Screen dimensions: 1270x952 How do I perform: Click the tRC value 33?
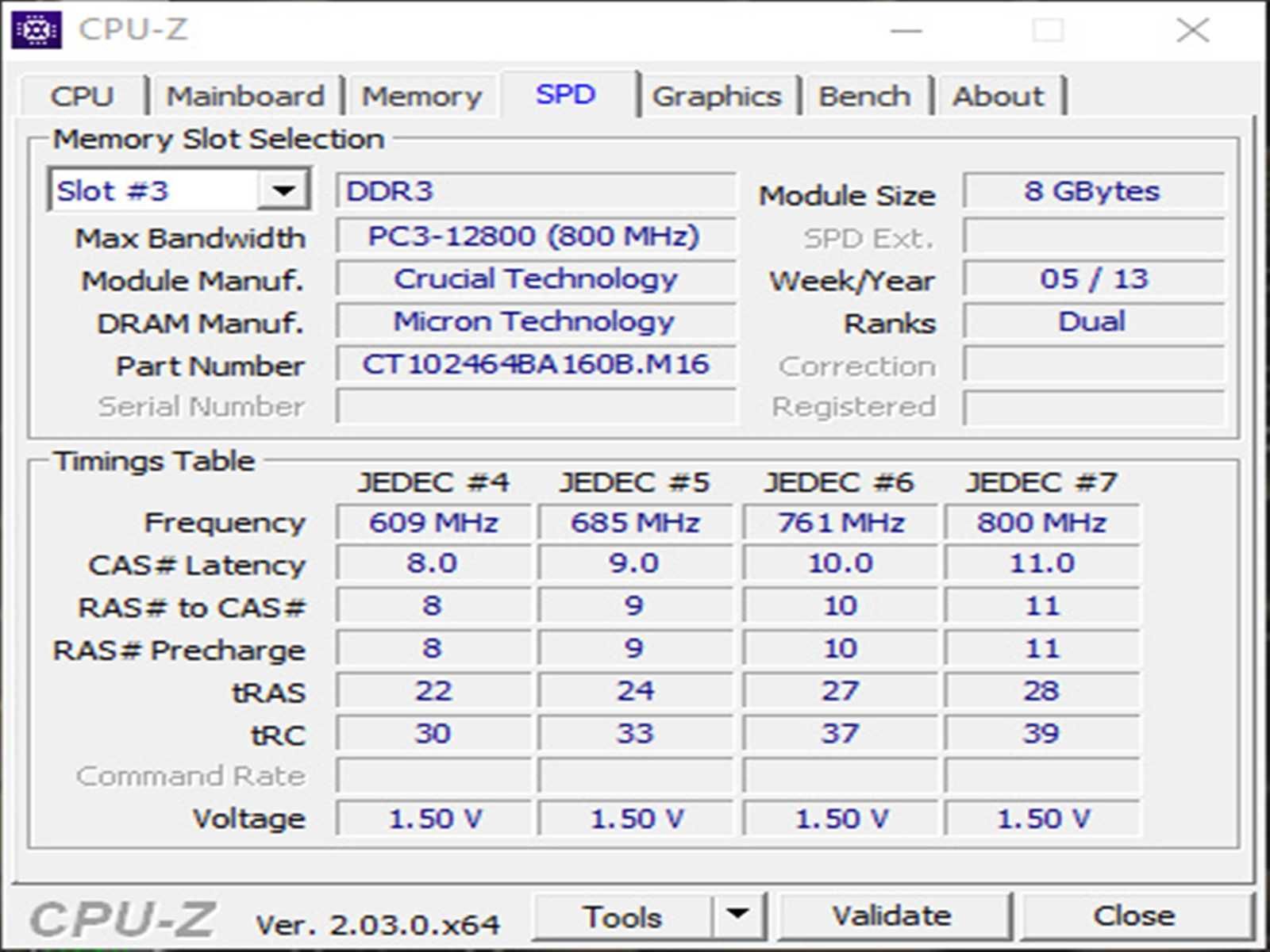[x=635, y=734]
